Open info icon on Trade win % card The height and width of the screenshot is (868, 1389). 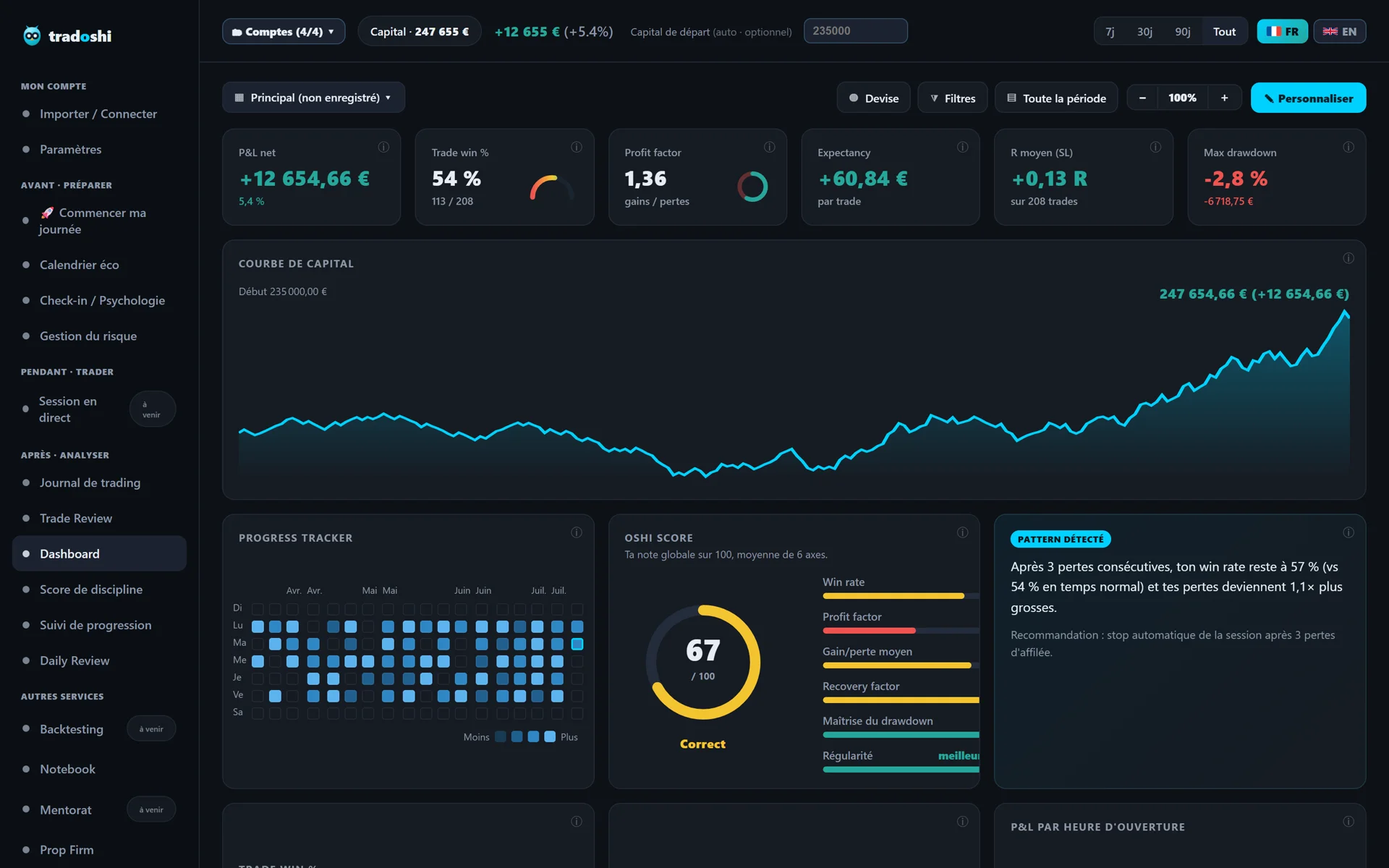[577, 147]
